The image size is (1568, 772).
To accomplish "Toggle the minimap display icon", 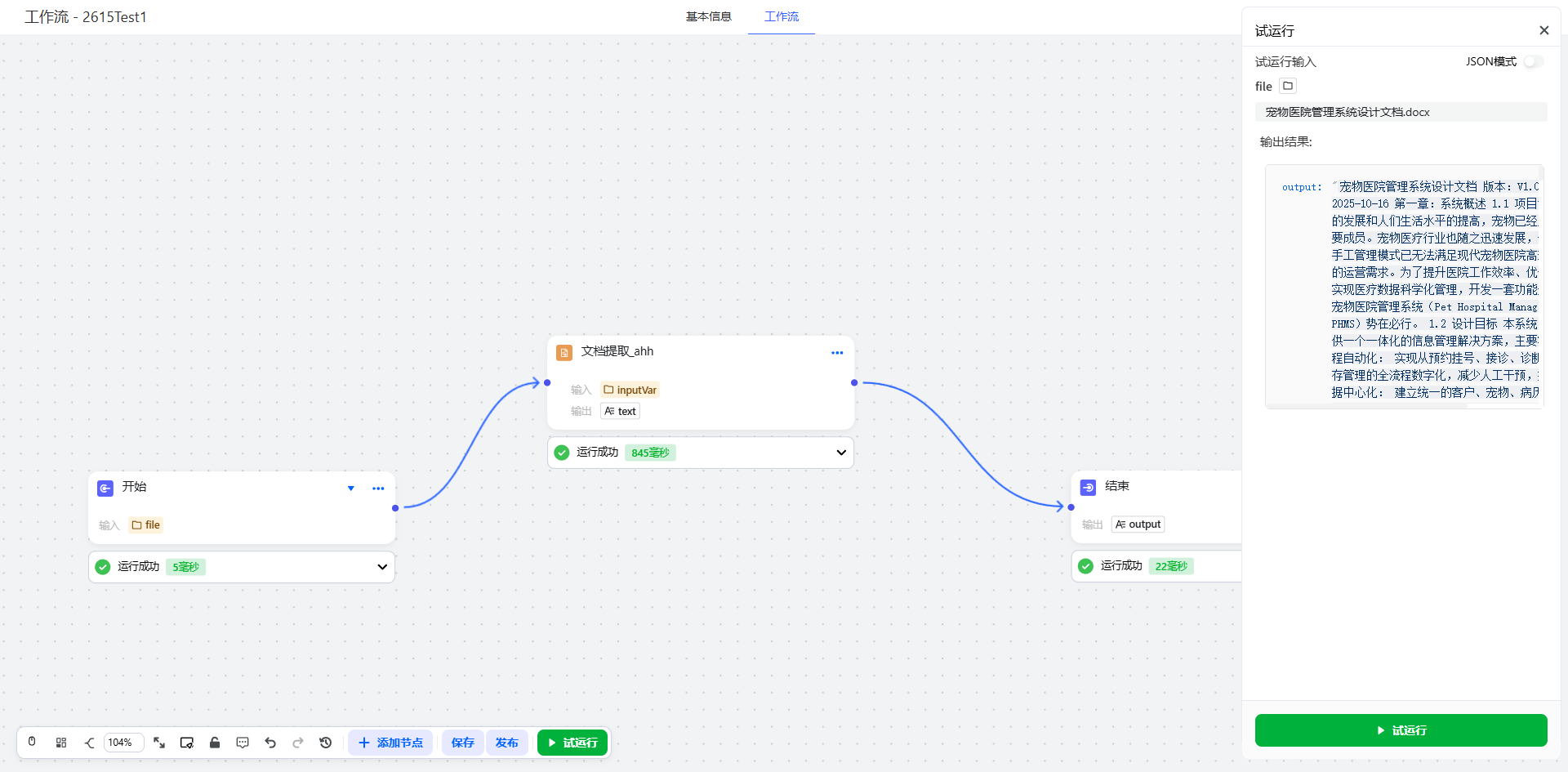I will [187, 743].
